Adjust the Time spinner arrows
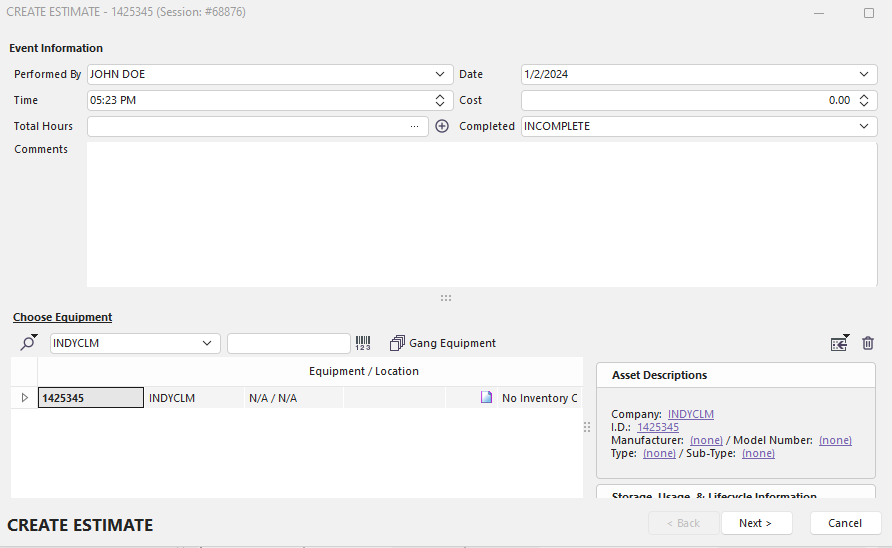Screen dimensions: 892x548 point(440,101)
